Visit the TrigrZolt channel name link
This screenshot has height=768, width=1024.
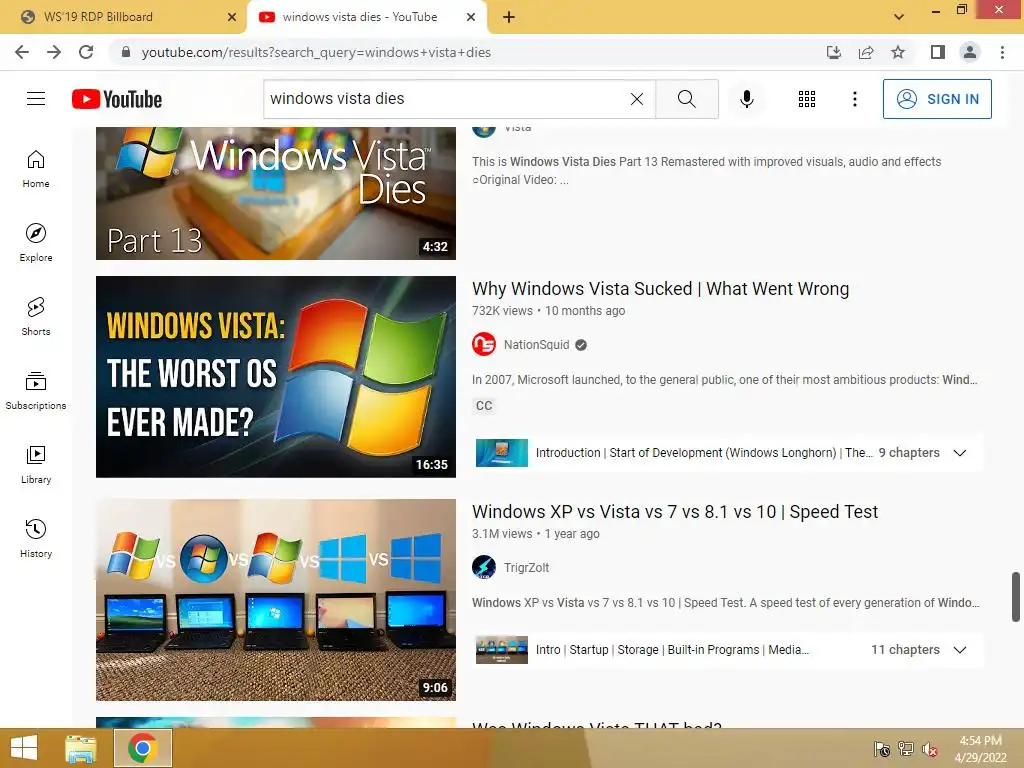[x=526, y=568]
